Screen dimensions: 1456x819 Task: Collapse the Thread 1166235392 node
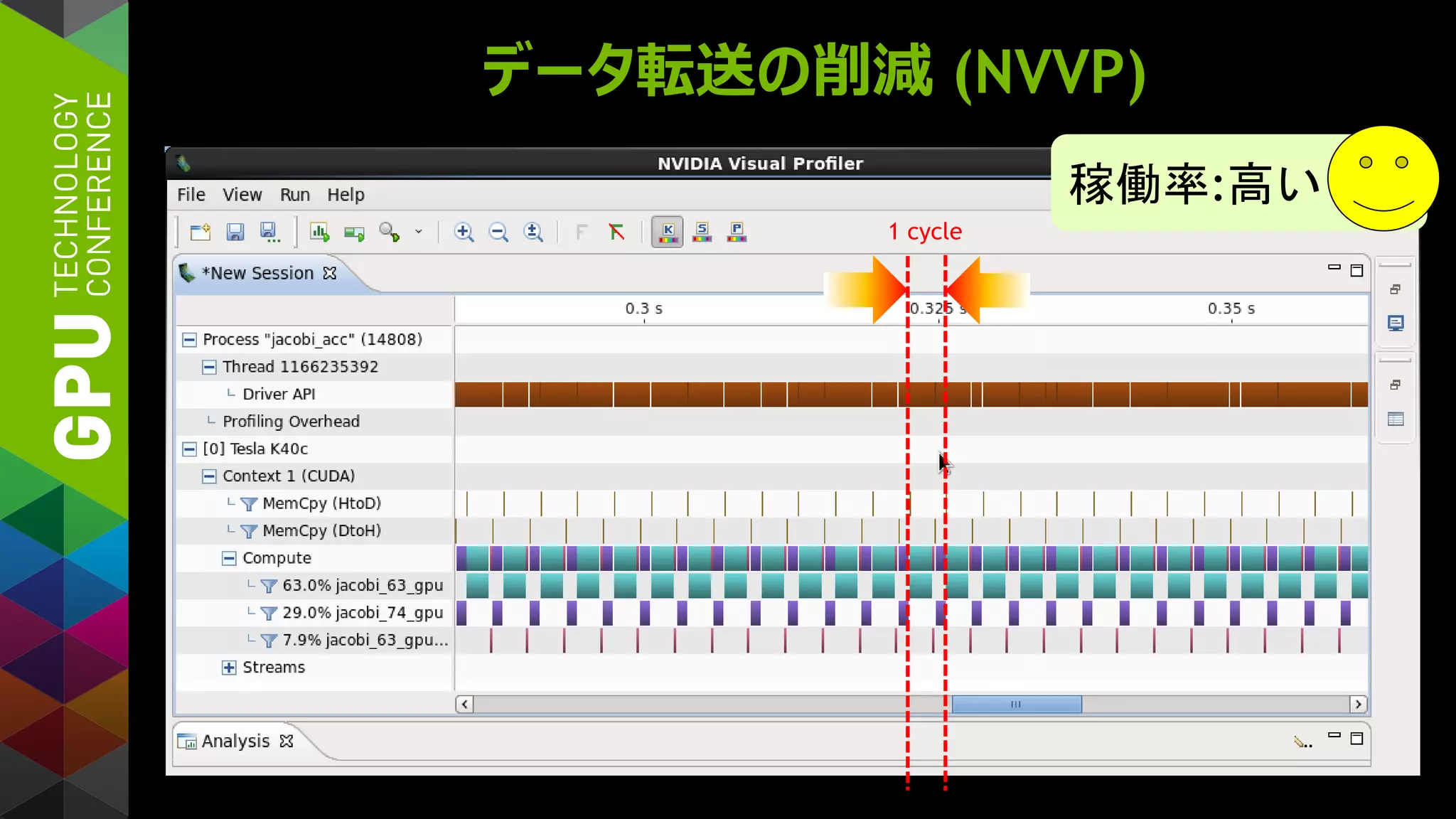(209, 367)
